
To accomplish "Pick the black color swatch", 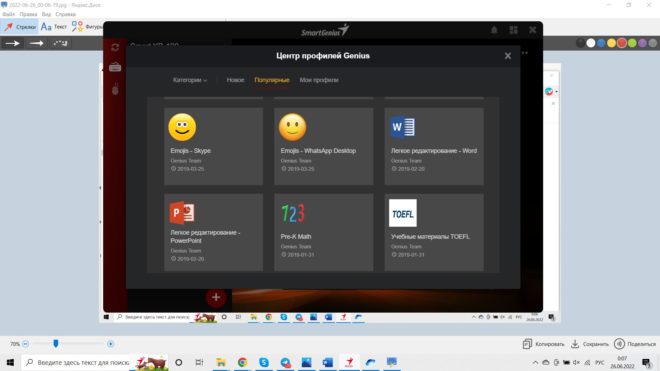I will [x=580, y=43].
